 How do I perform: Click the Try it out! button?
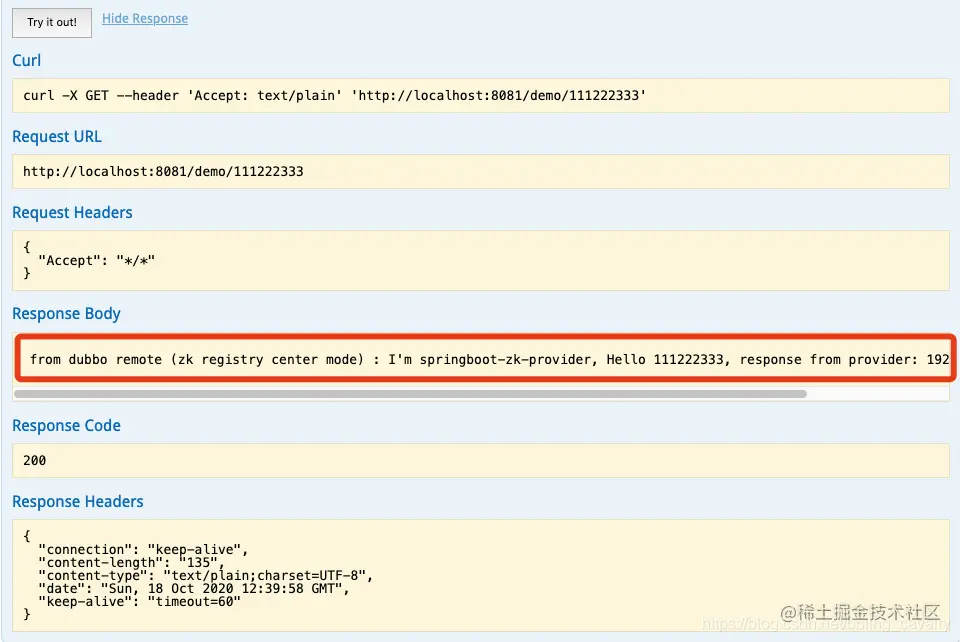point(52,23)
